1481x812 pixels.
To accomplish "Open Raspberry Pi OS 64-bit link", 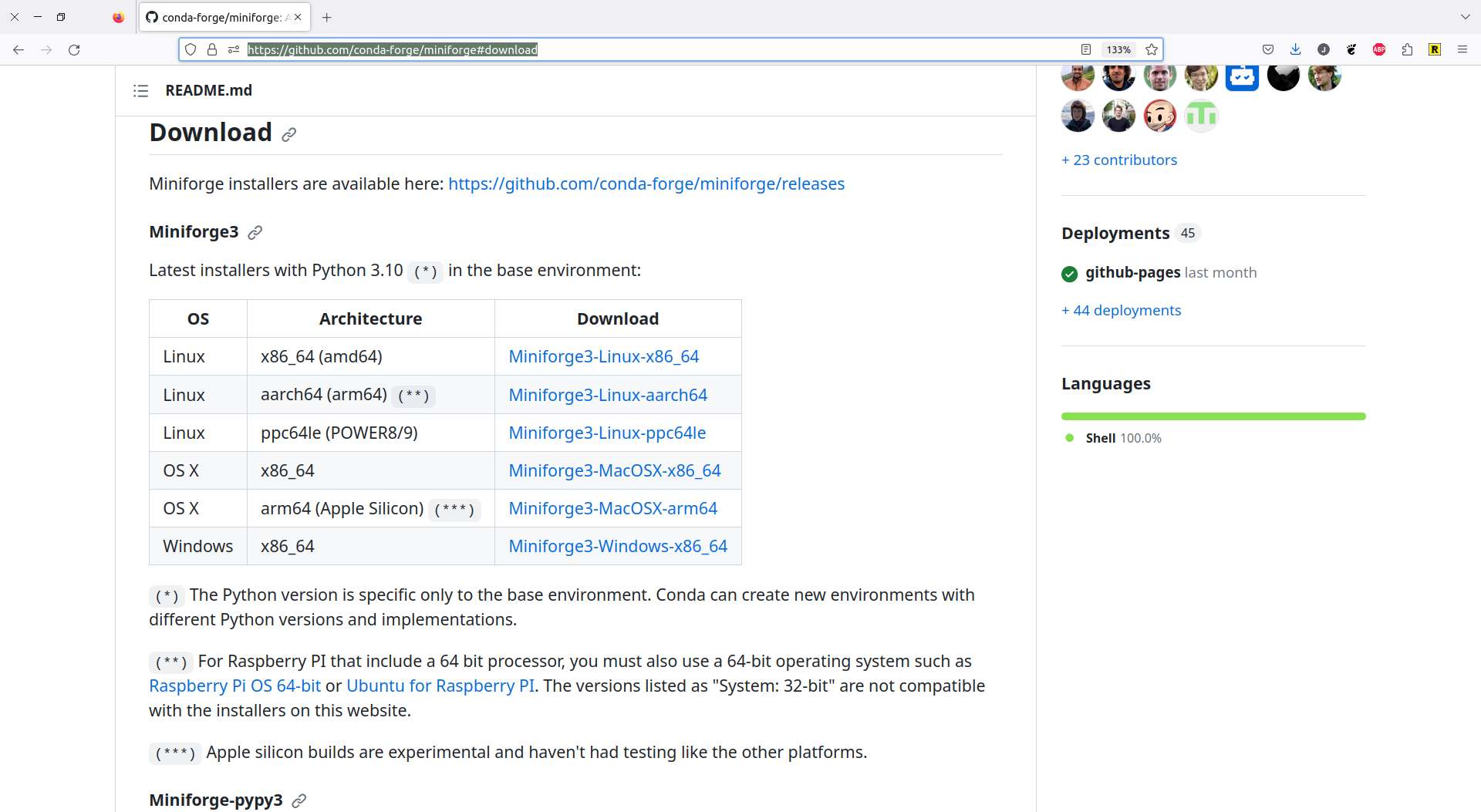I will click(x=234, y=686).
